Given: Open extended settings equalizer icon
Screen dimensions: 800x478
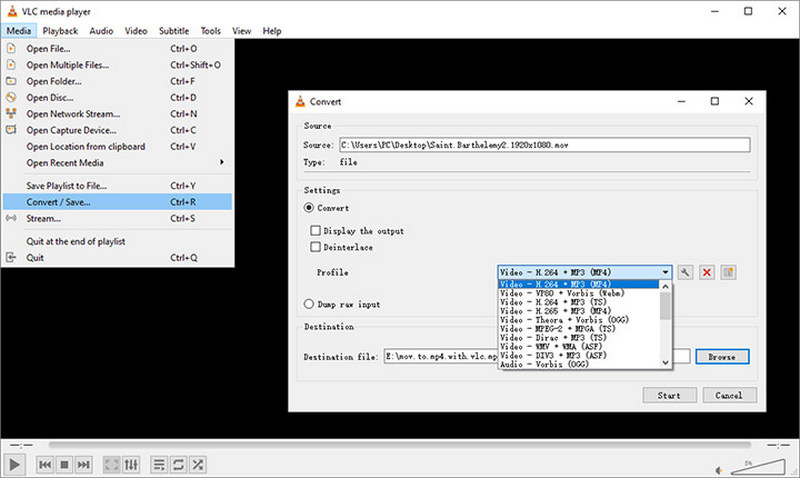Looking at the screenshot, I should pos(131,465).
